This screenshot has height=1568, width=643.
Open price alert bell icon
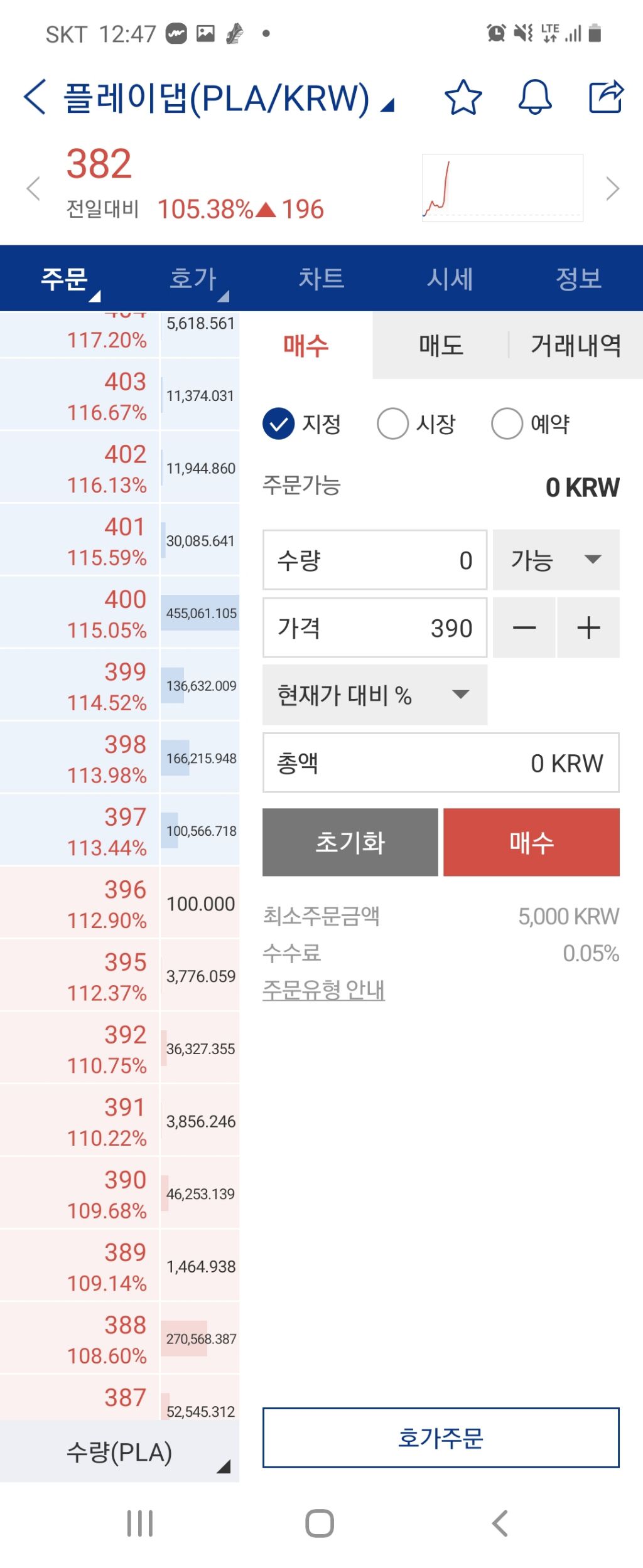535,97
